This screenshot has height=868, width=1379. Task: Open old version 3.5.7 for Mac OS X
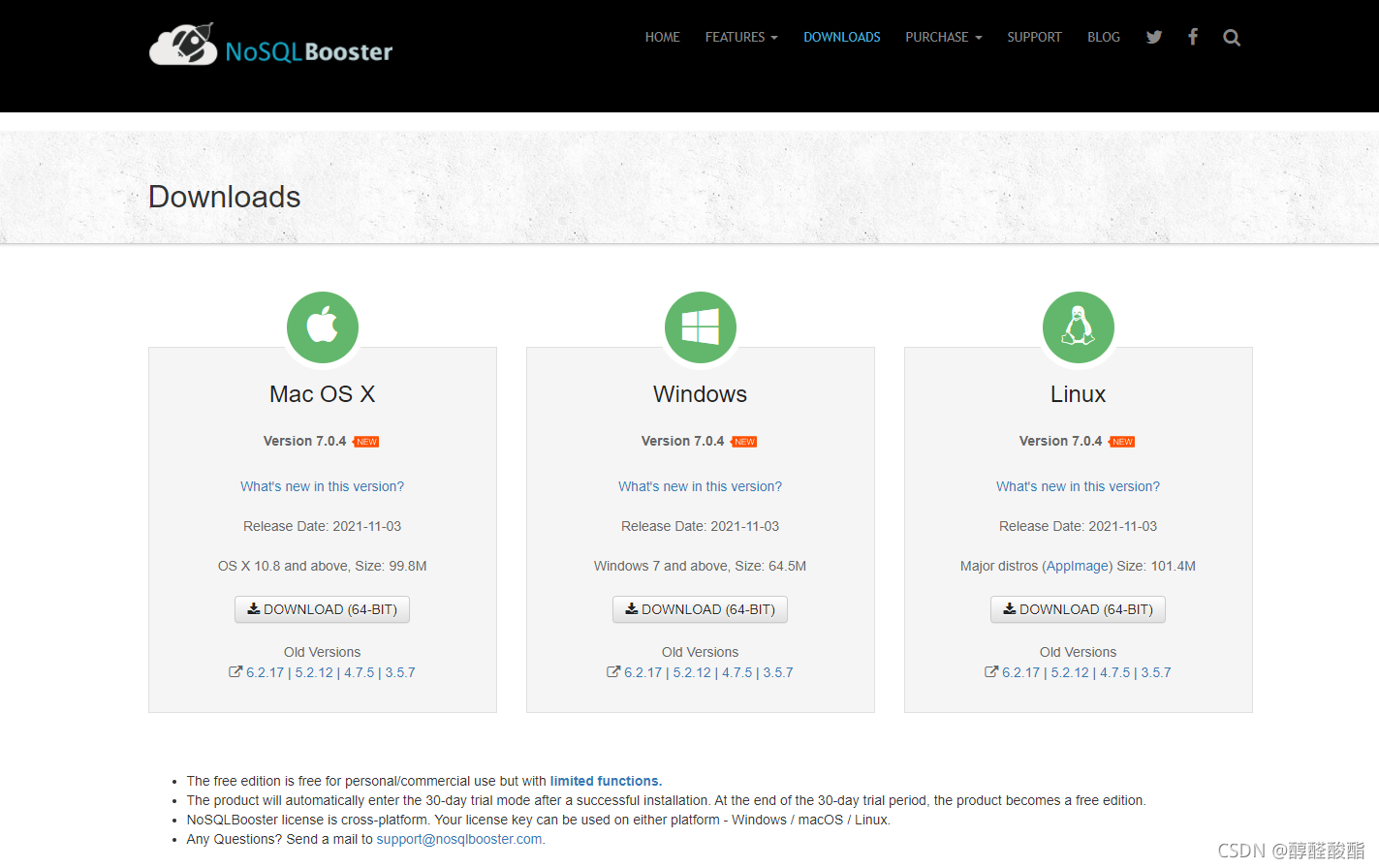click(400, 672)
